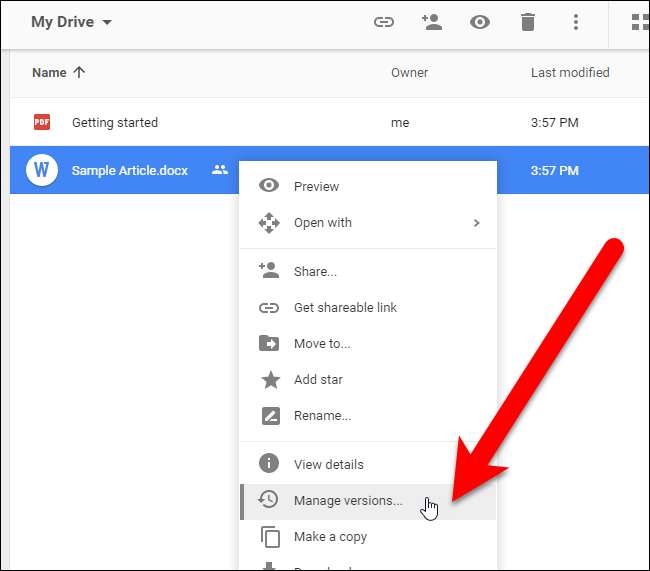
Task: Select Get shareable link menu entry
Action: tap(345, 307)
